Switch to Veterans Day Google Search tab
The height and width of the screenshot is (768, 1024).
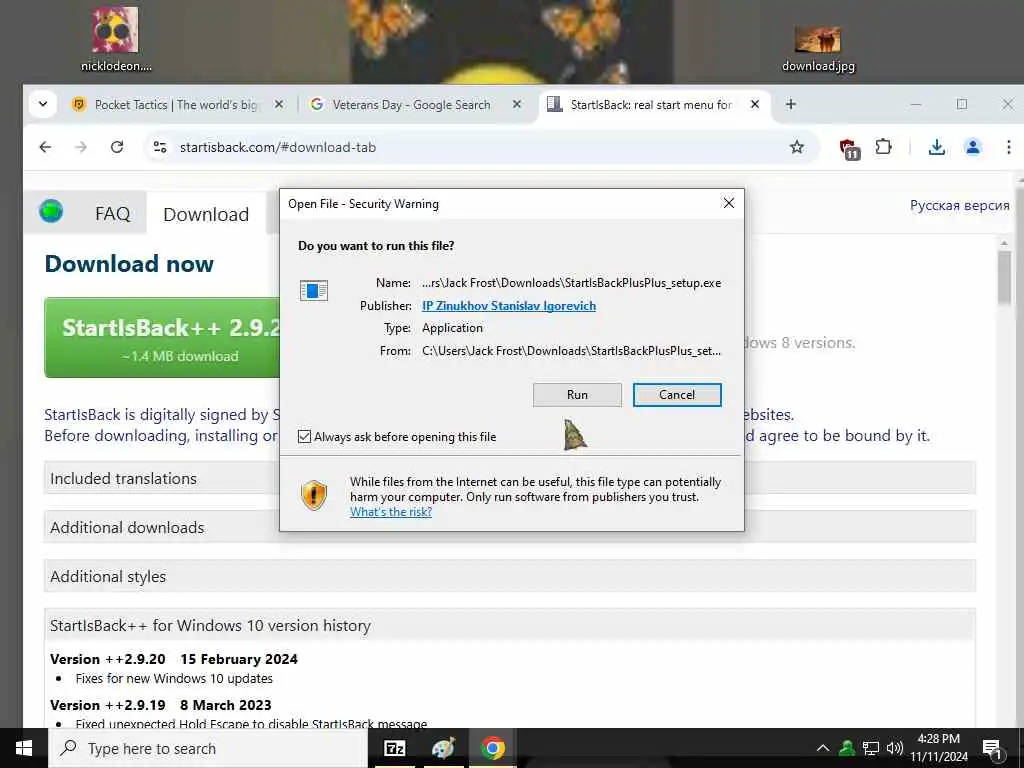[x=411, y=104]
